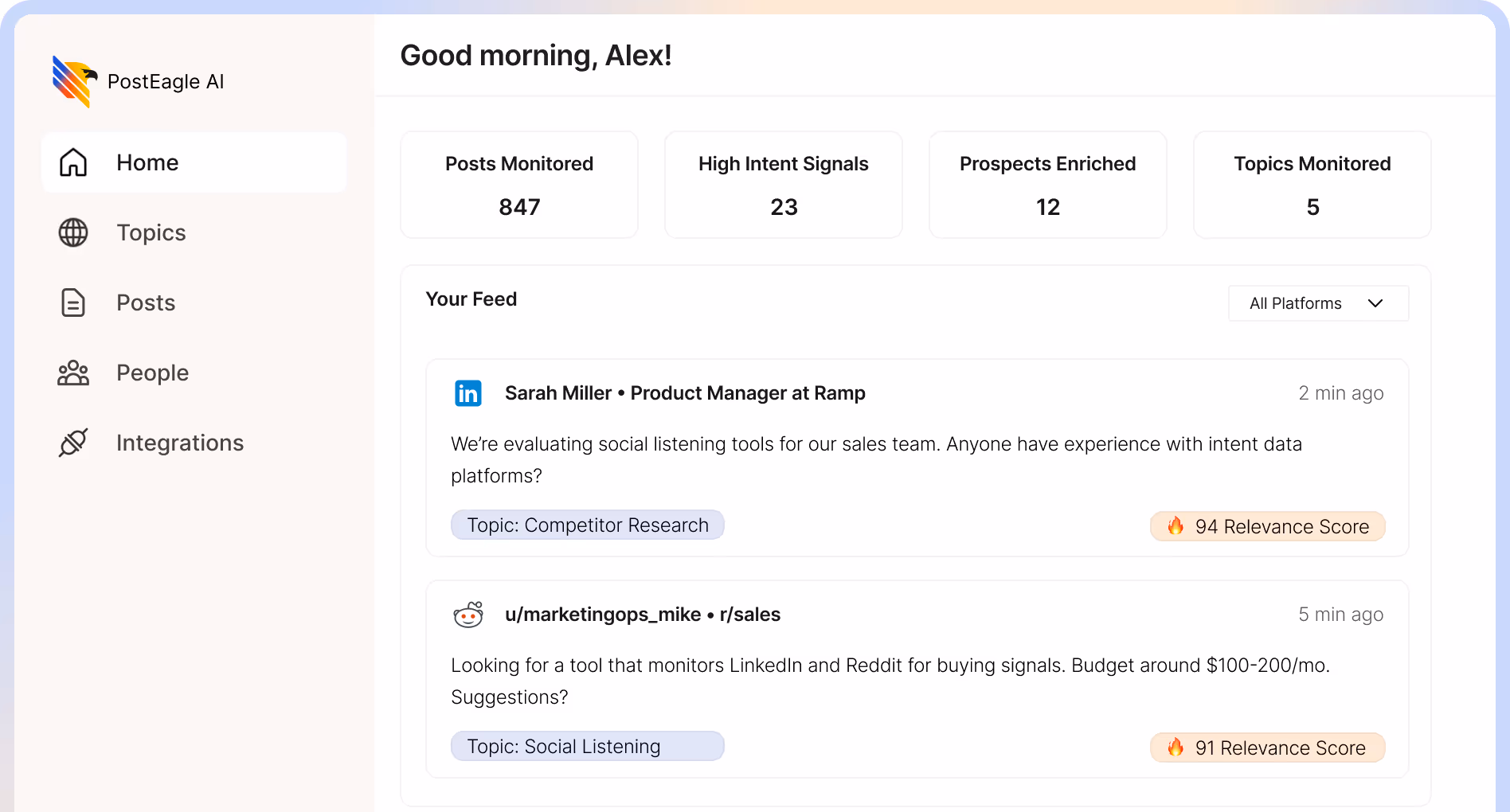The image size is (1510, 812).
Task: Click the 94 Relevance Score badge
Action: tap(1267, 527)
